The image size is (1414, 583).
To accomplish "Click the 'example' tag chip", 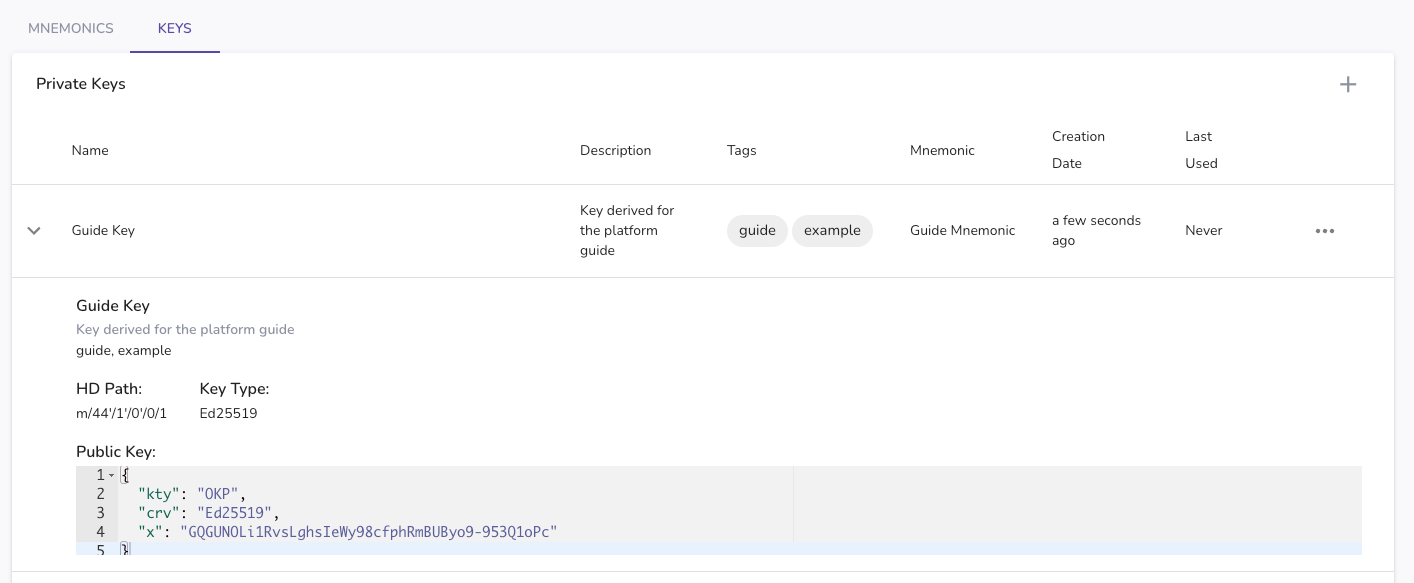I will point(832,231).
